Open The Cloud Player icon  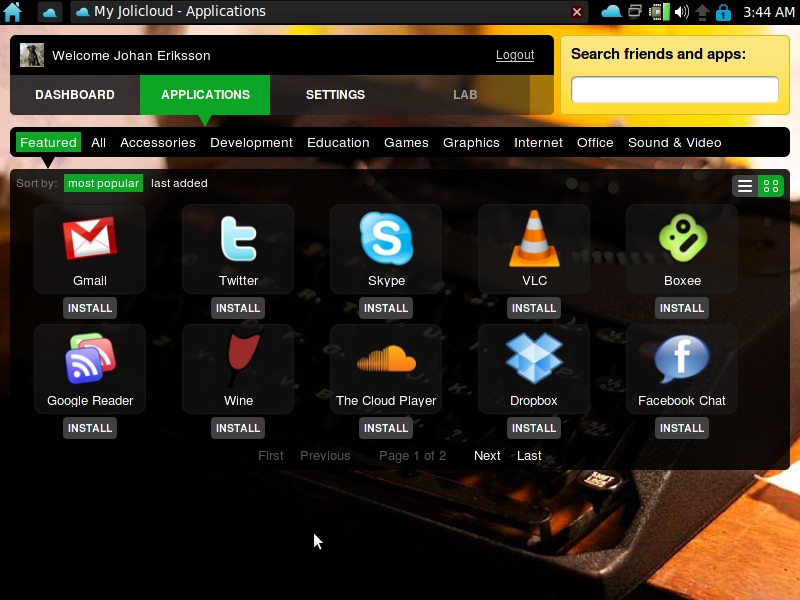(386, 358)
